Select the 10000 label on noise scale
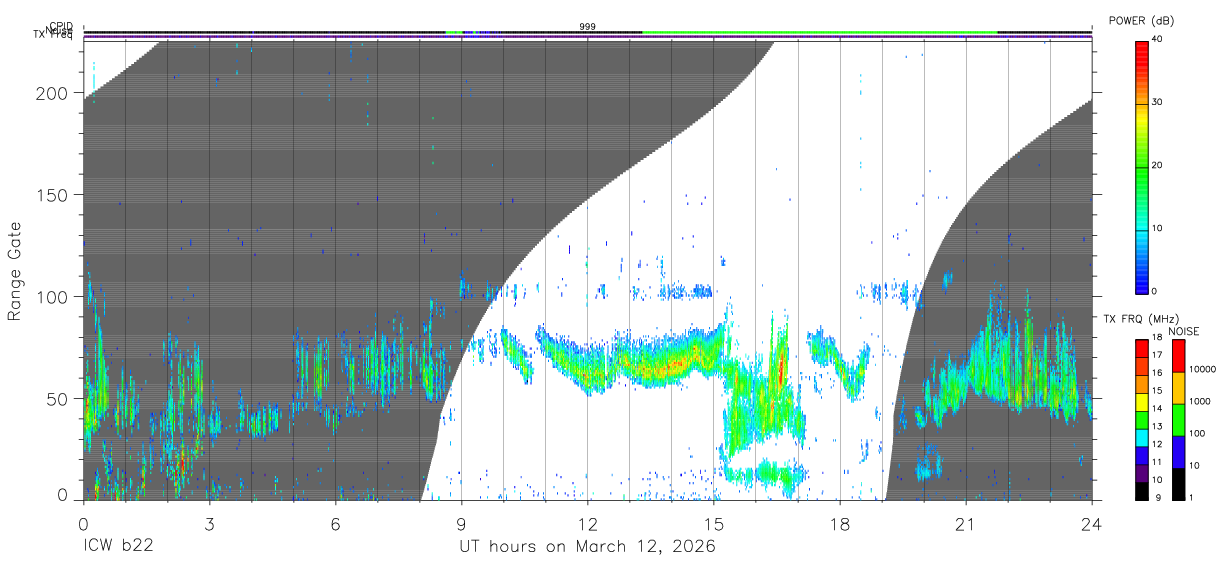1228x567 pixels. tap(1202, 369)
